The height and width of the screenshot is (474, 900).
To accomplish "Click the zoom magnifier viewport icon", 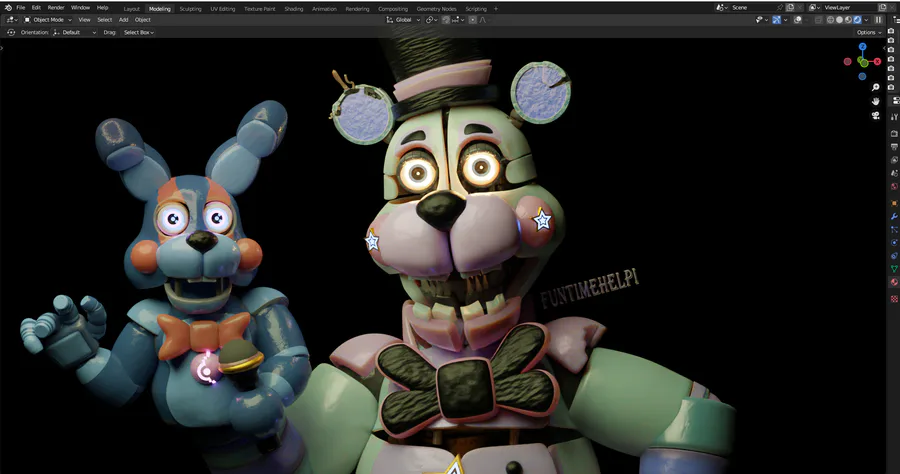I will tap(875, 87).
